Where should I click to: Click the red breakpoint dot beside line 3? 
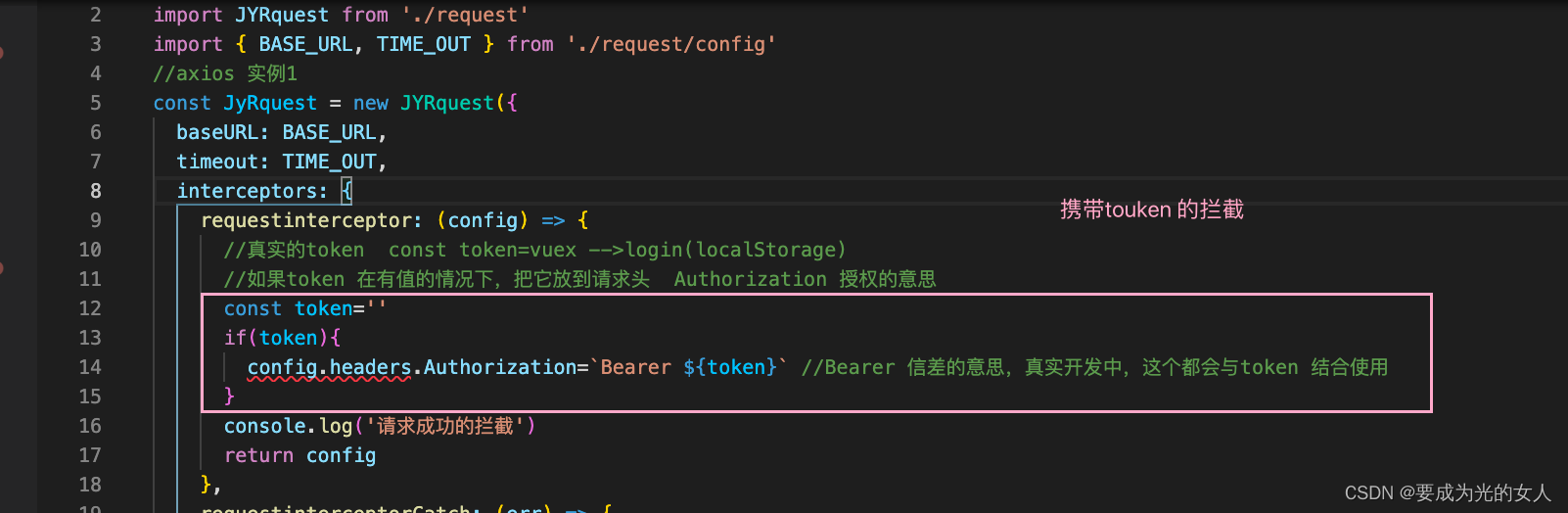point(1,51)
